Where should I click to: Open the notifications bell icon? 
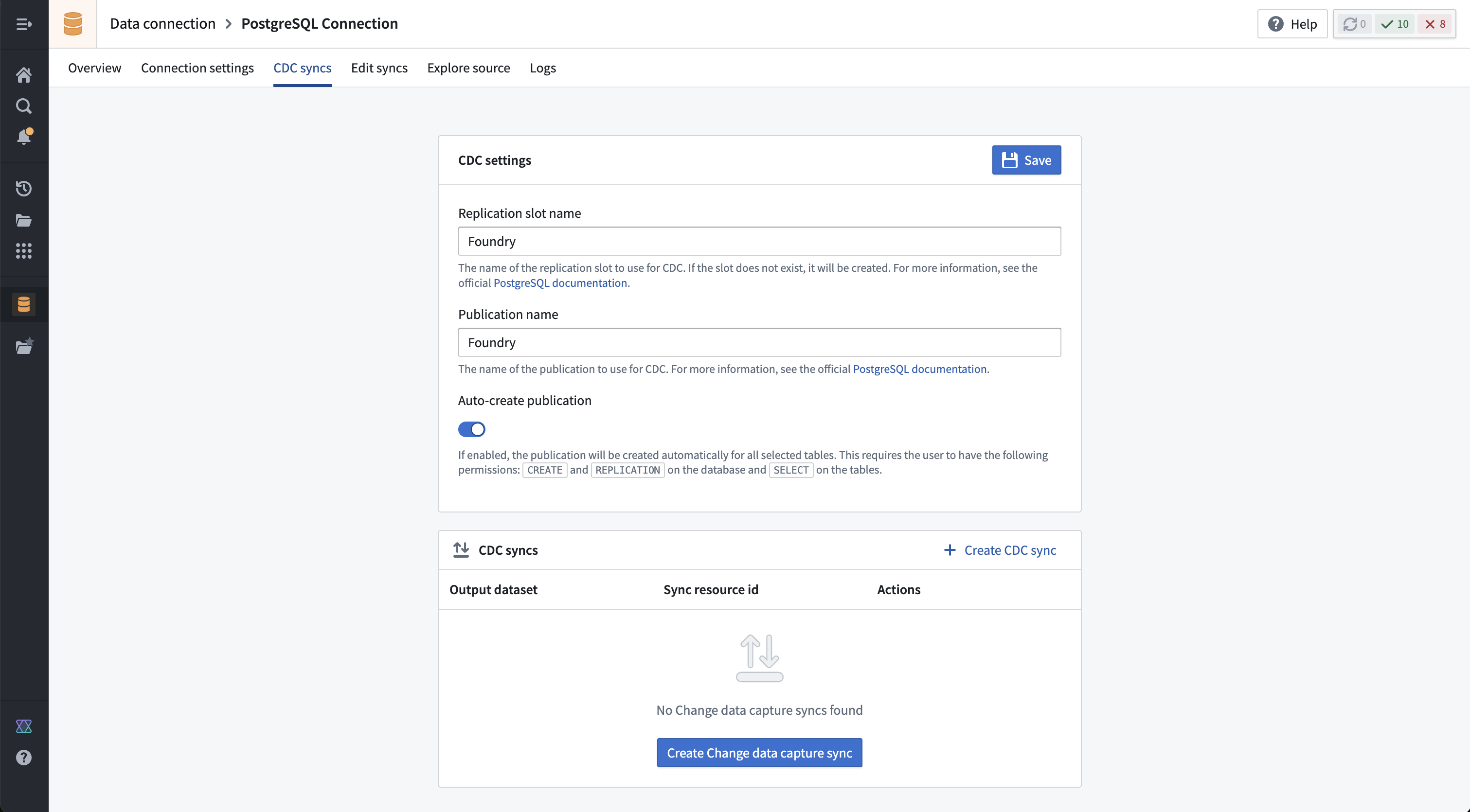24,137
